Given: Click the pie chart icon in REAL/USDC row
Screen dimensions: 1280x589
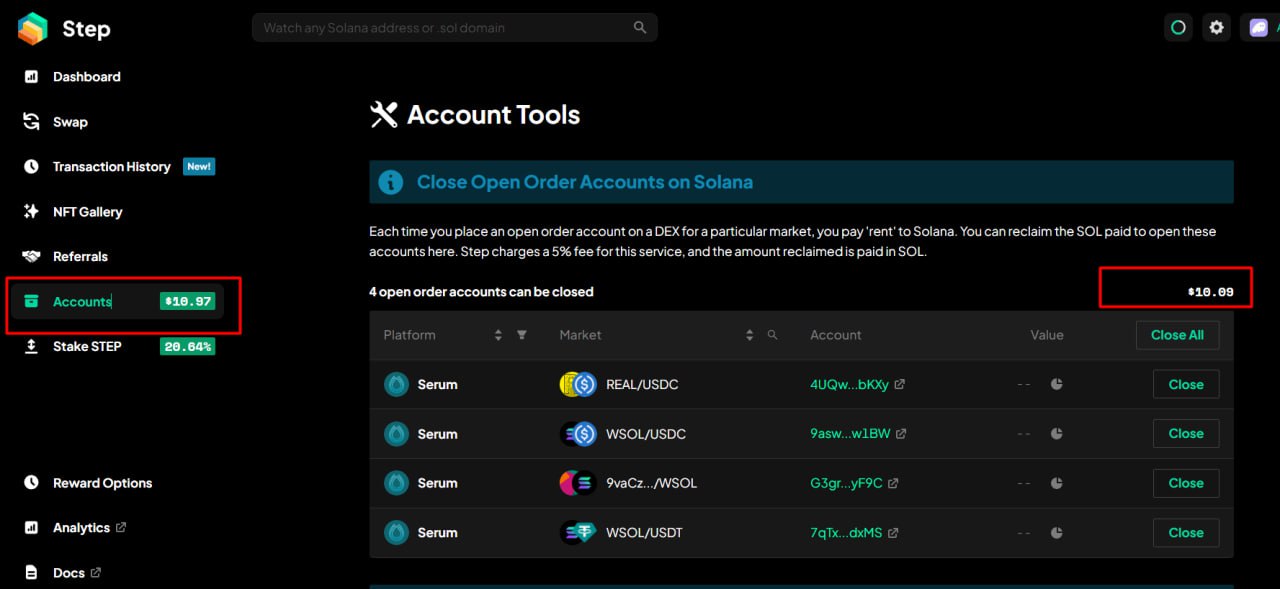Looking at the screenshot, I should pyautogui.click(x=1056, y=385).
